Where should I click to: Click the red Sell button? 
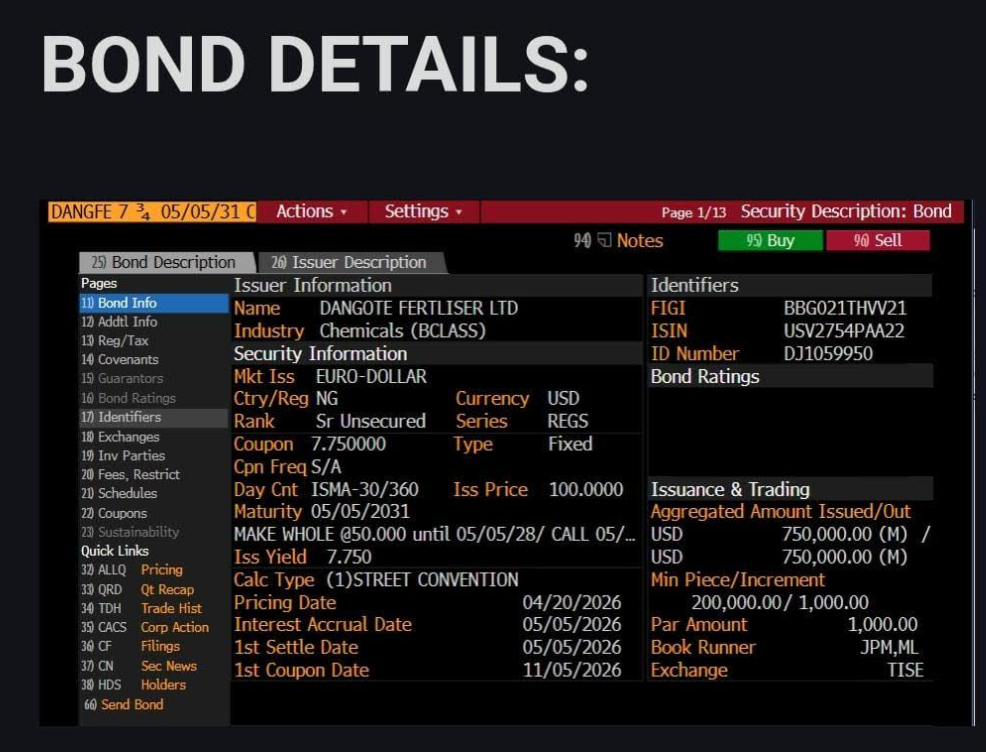881,240
